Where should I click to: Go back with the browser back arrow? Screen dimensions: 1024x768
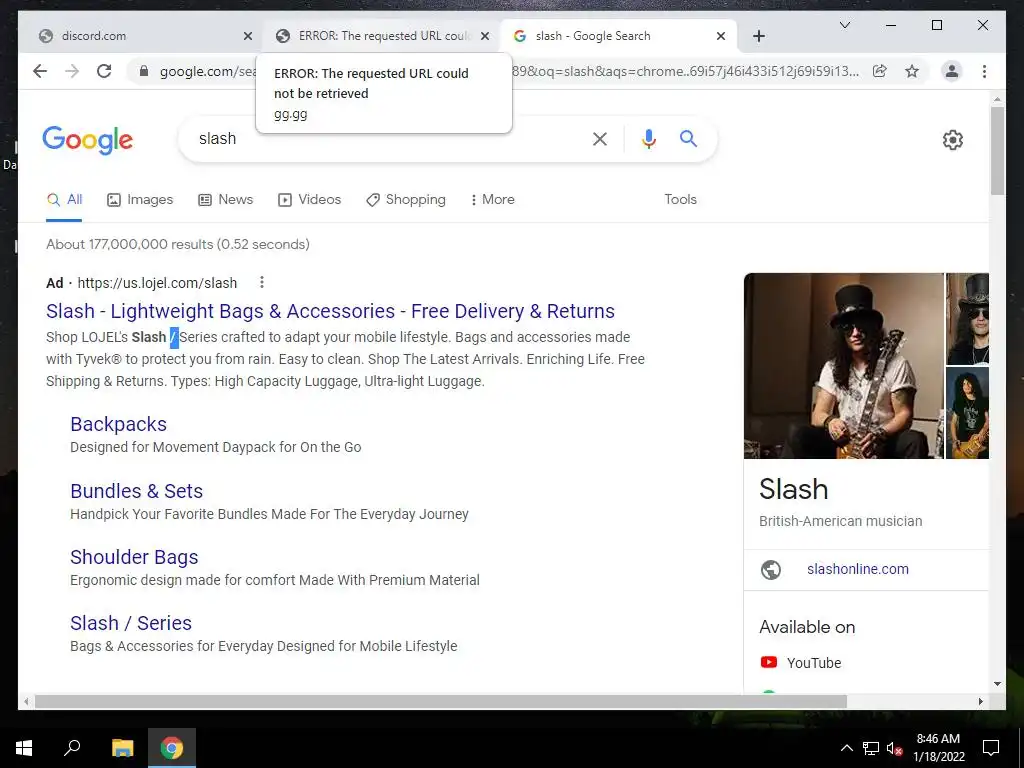tap(40, 71)
